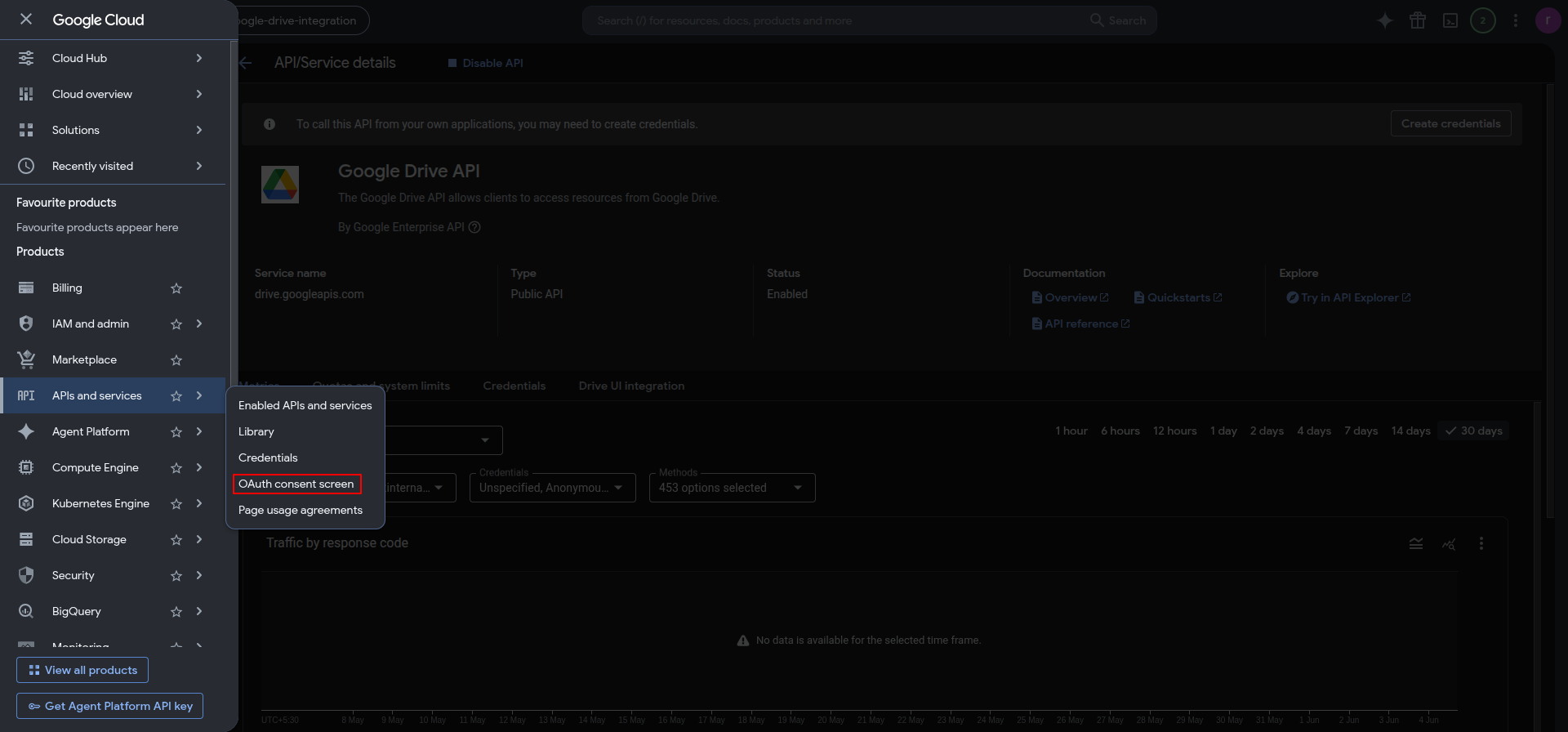Click the gift icon in top bar

click(x=1418, y=20)
